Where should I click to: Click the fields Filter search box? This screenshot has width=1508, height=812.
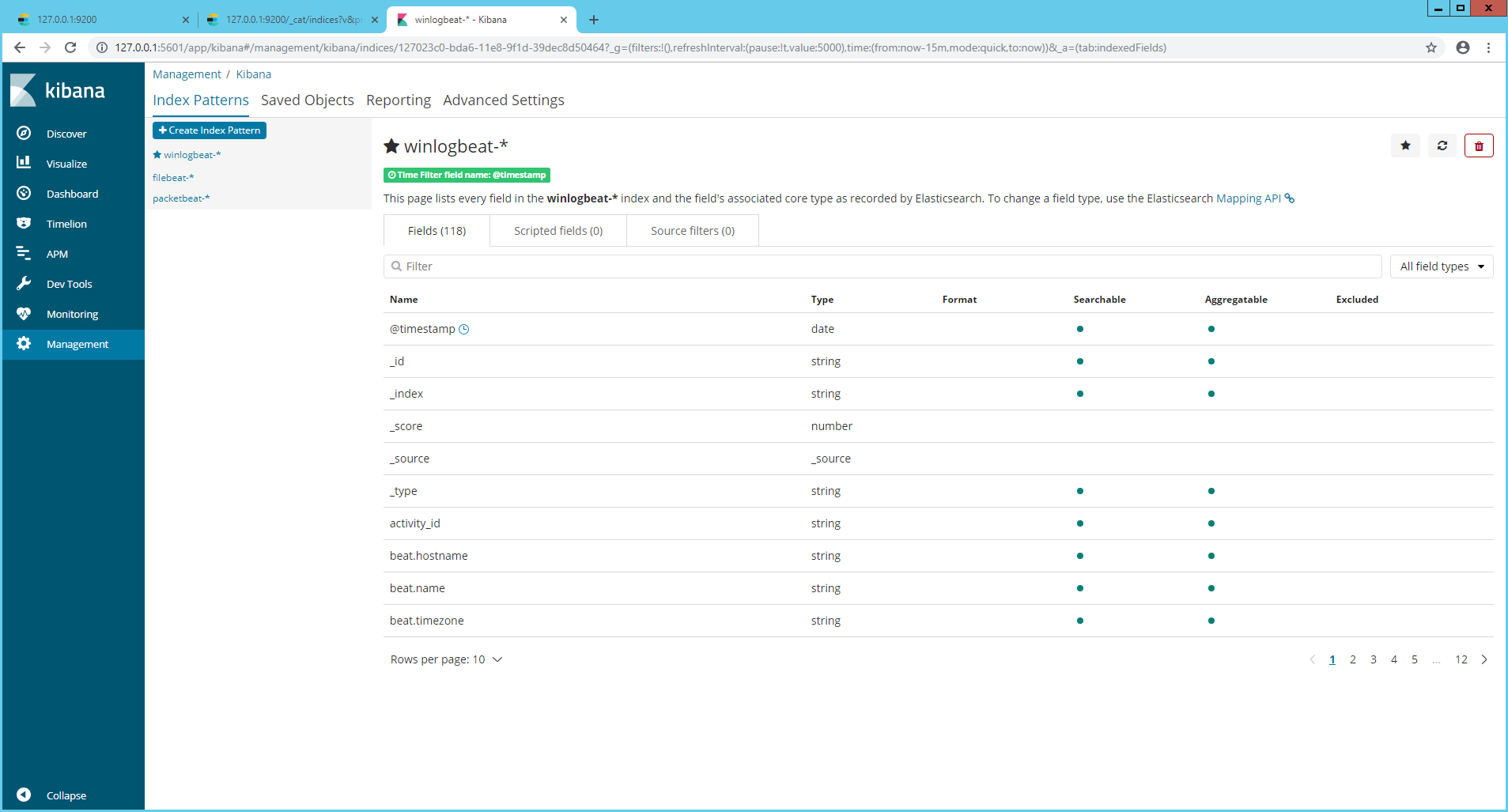tap(882, 266)
